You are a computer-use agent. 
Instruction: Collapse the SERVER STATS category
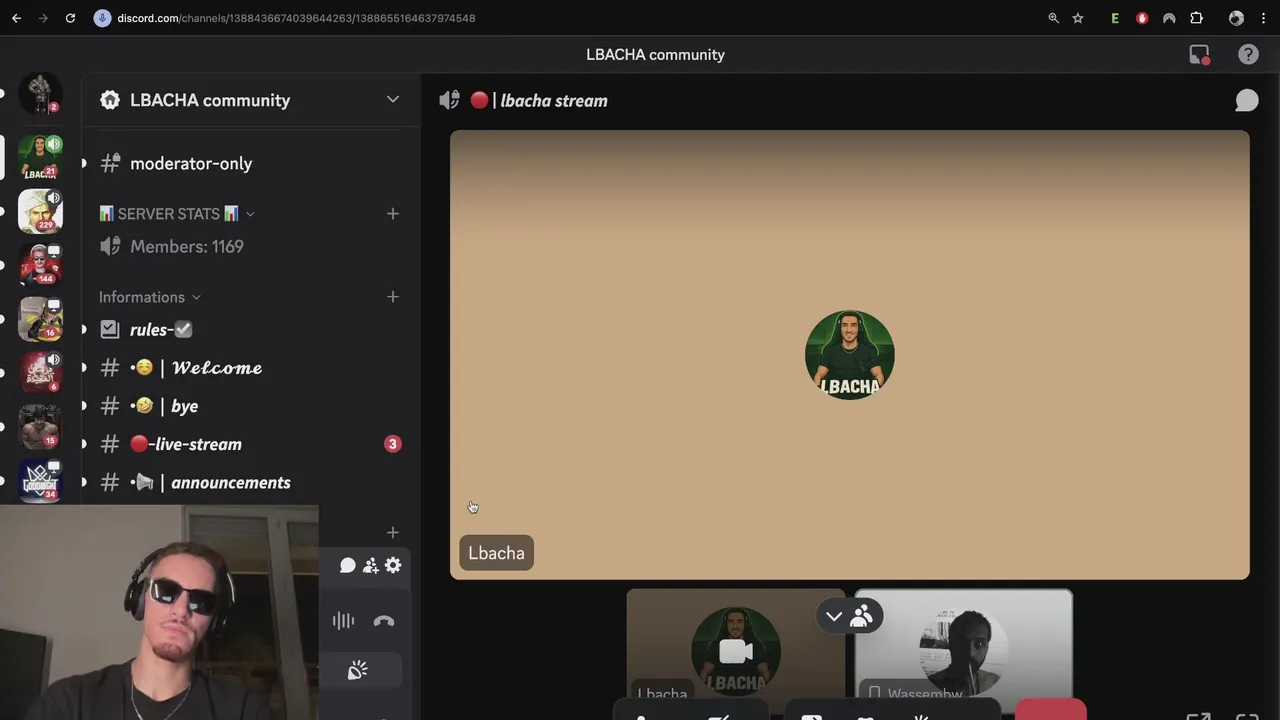[x=176, y=214]
